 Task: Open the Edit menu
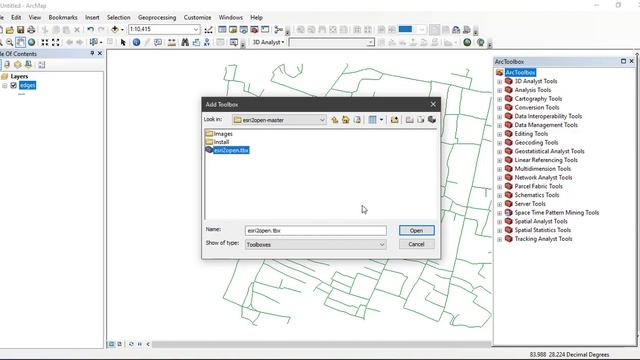[x=16, y=18]
